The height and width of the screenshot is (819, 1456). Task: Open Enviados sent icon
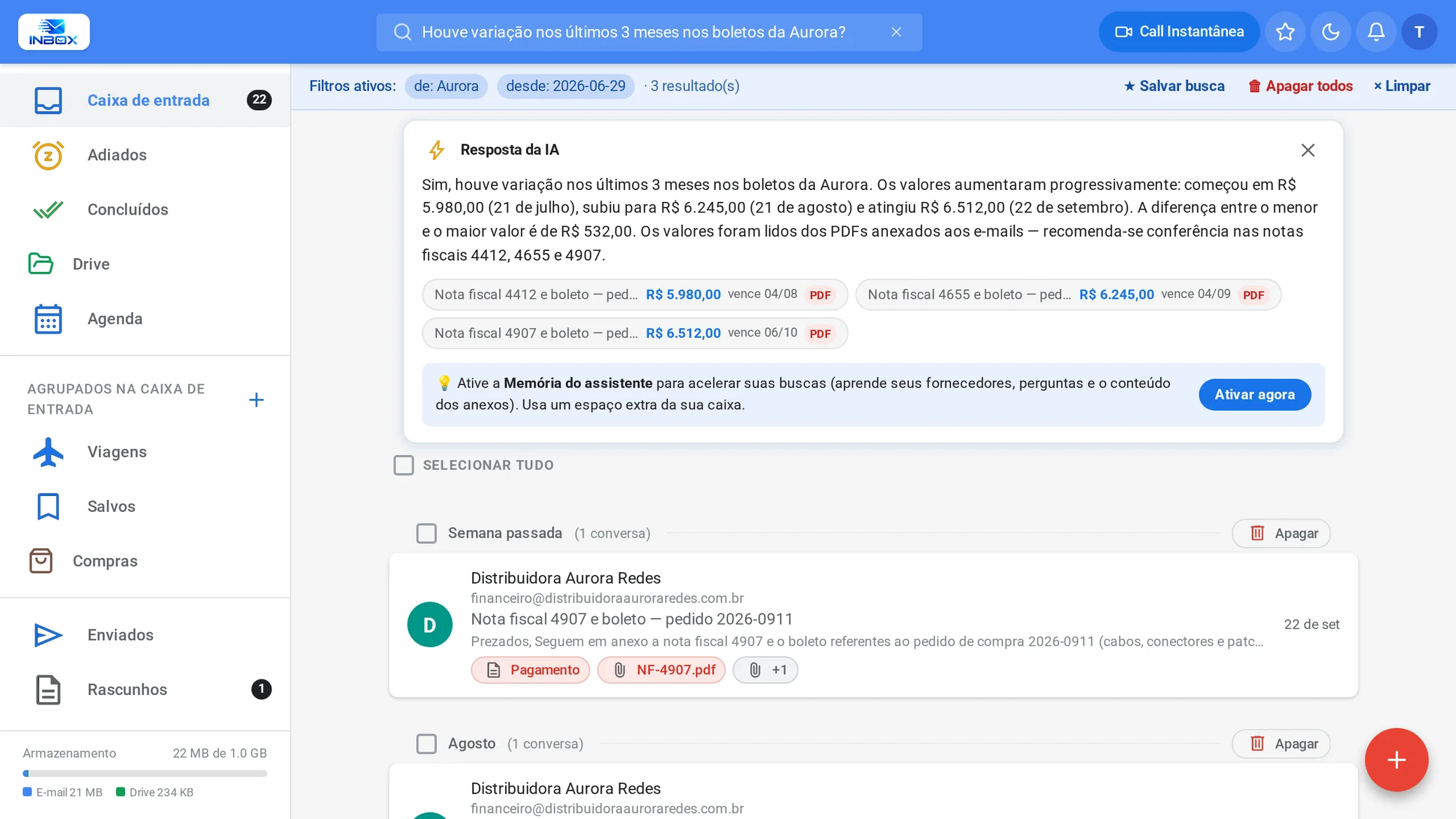[48, 635]
